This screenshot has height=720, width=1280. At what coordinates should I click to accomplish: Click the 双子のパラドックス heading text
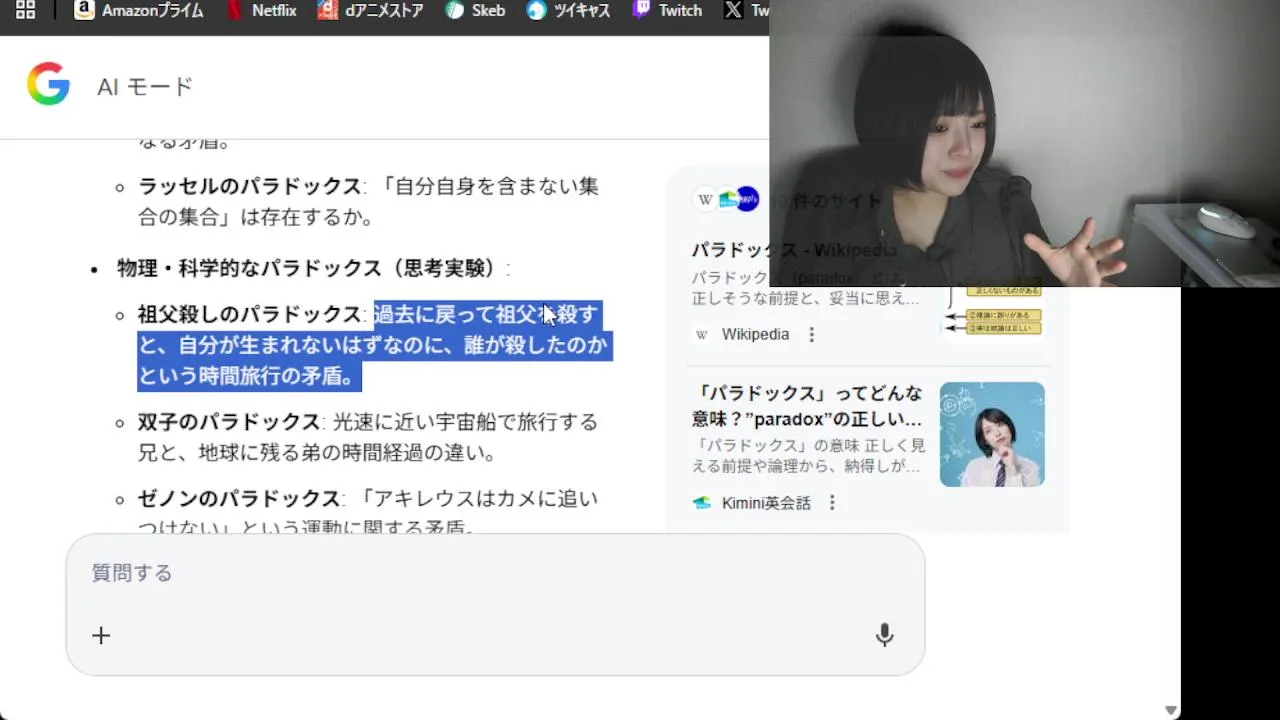(x=228, y=422)
